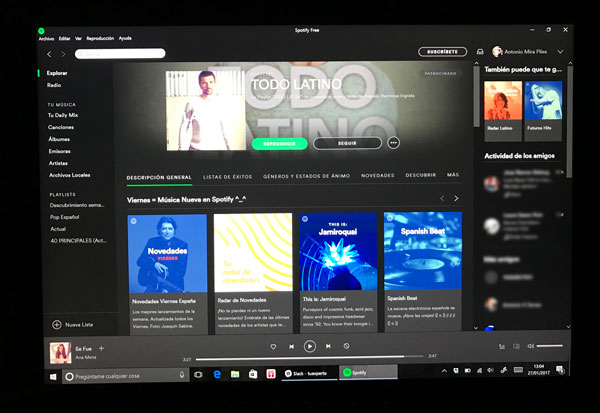Switch to Géneros y Estados de Ánimo tab
The height and width of the screenshot is (413, 600).
(307, 176)
